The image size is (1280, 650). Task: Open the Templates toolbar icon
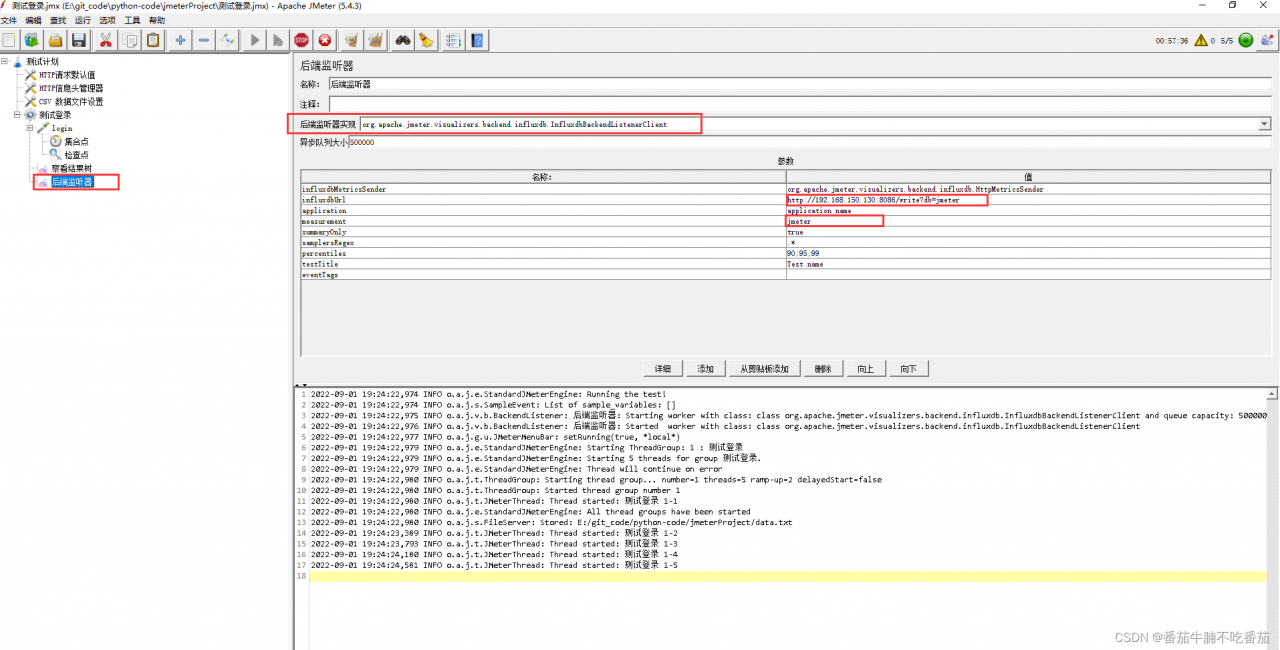(32, 40)
